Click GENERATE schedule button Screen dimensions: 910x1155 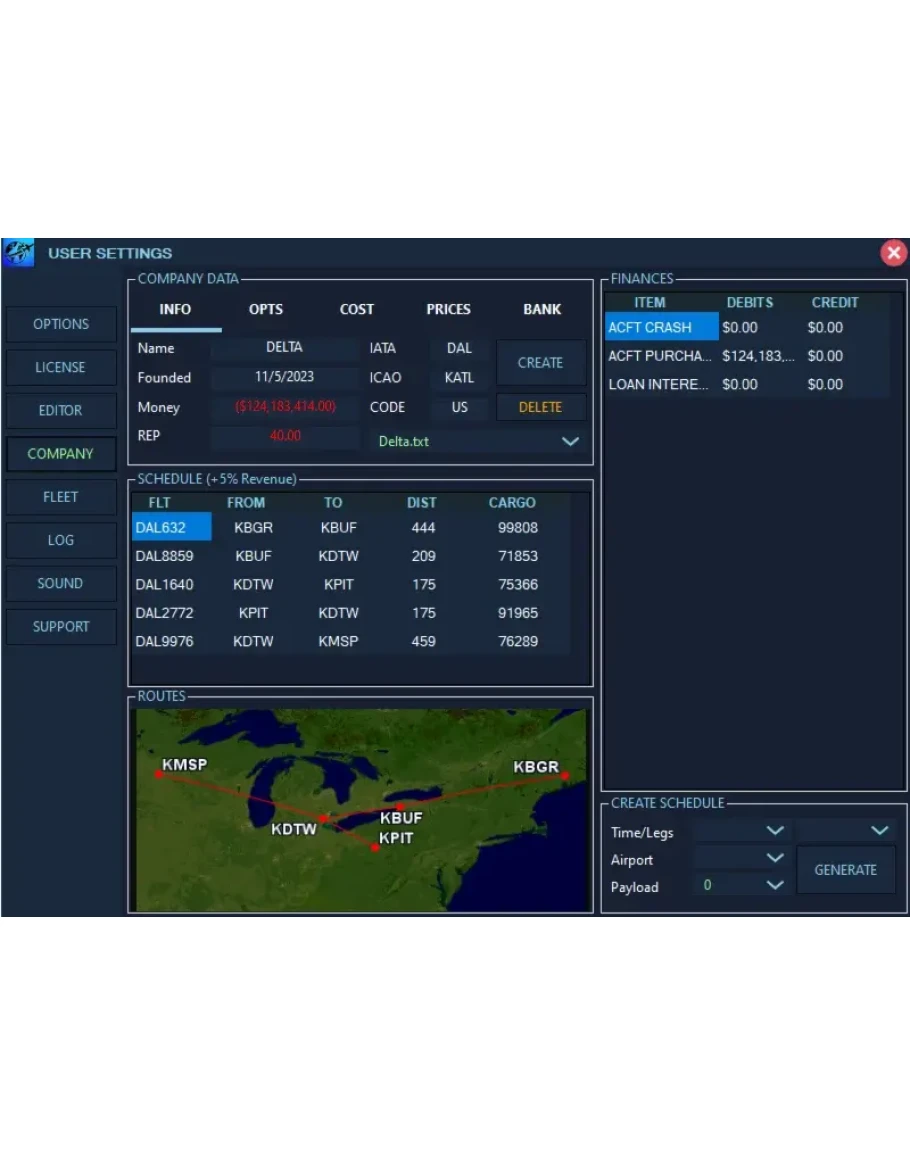845,870
